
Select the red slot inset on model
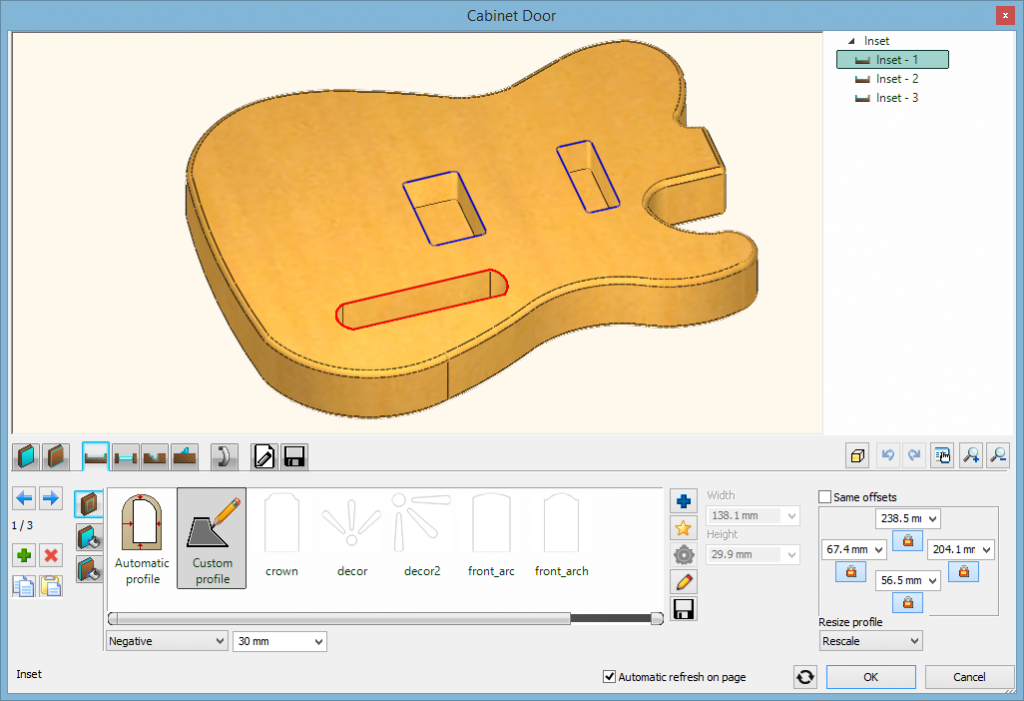click(x=422, y=299)
